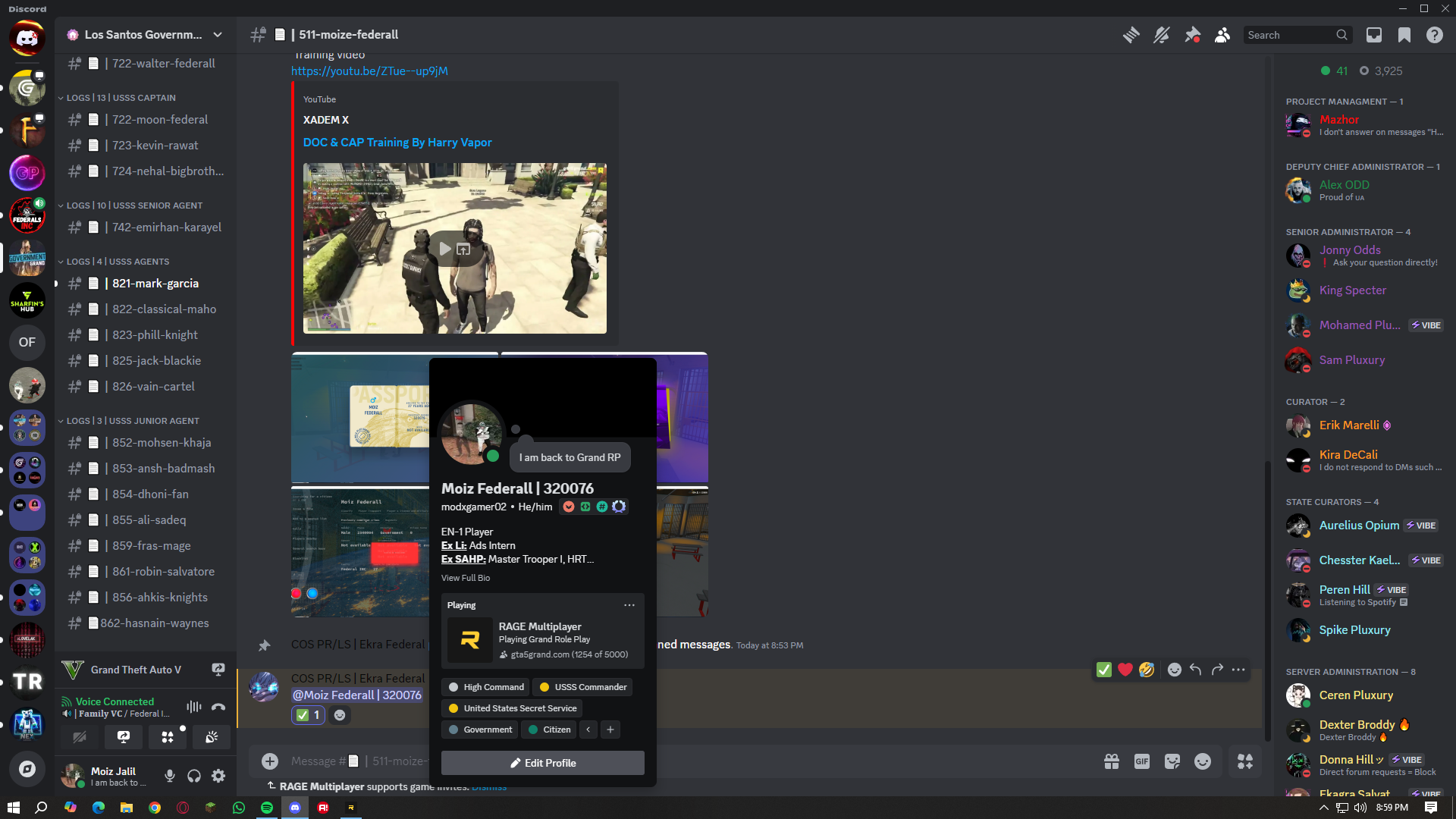Open the Help icon
Screen dimensions: 1456x819
tap(1434, 35)
